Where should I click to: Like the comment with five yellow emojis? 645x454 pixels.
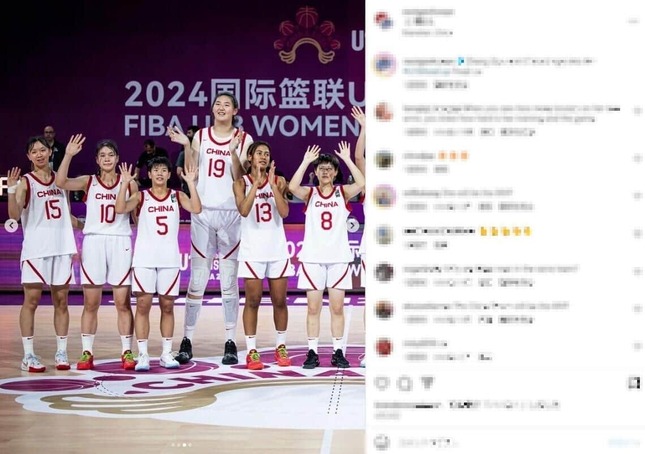click(637, 234)
